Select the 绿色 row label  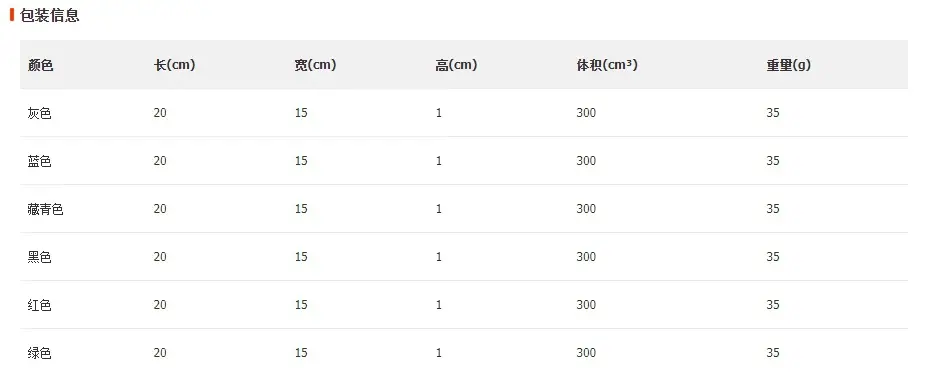click(40, 353)
